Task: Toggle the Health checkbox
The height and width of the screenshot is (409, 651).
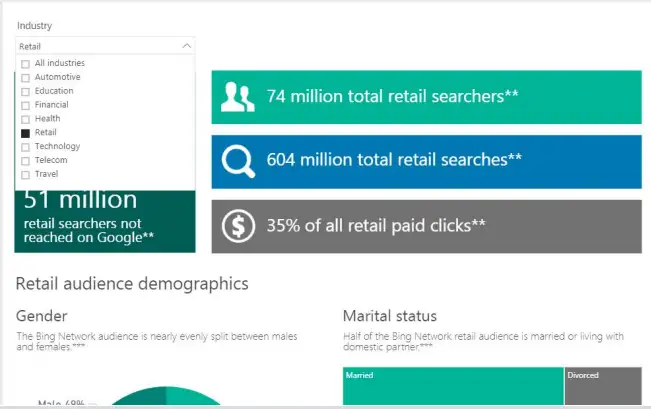Action: coord(25,119)
